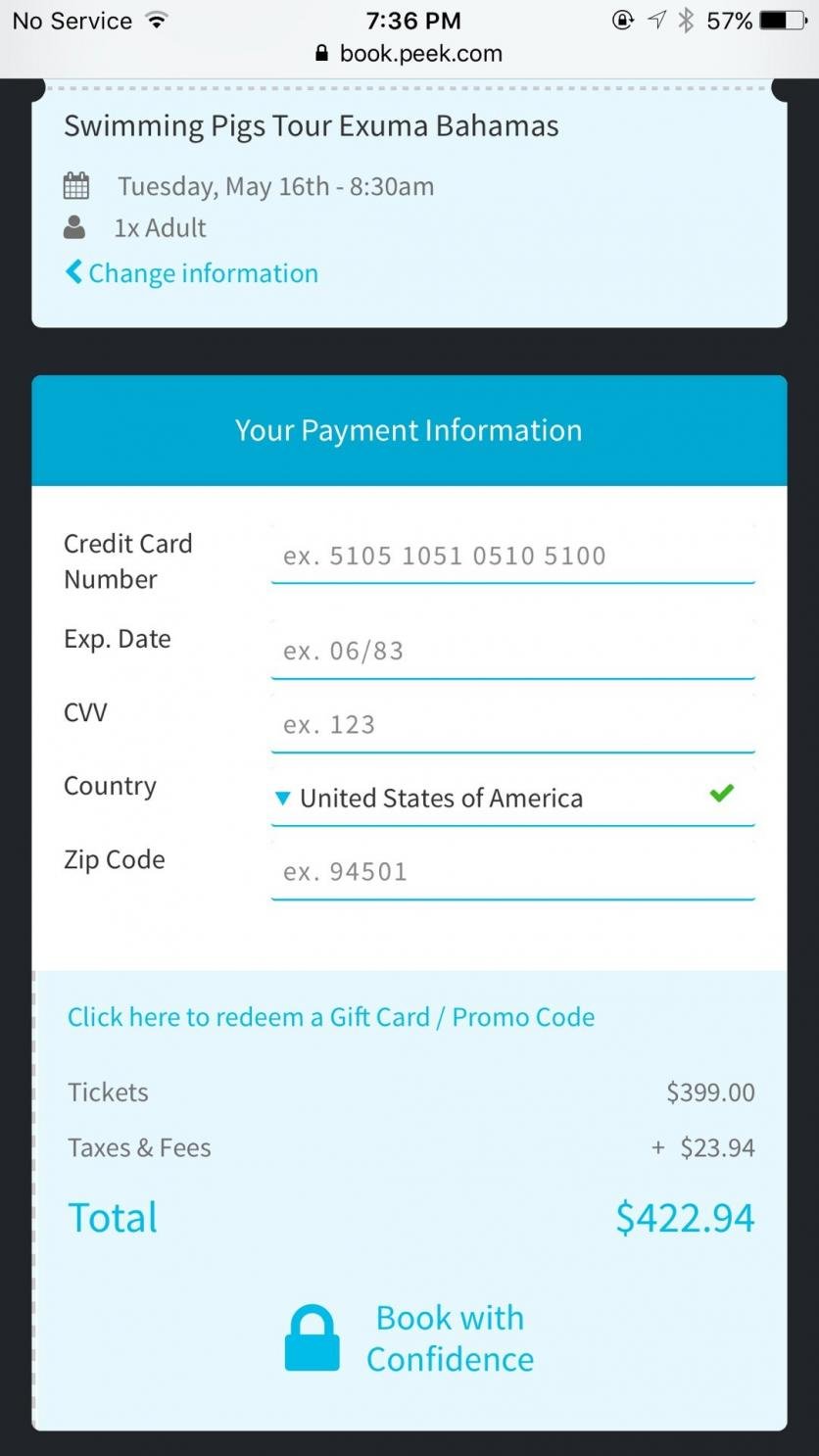Click the person icon beside 1x Adult
Screen dimensions: 819x1456
click(x=74, y=227)
